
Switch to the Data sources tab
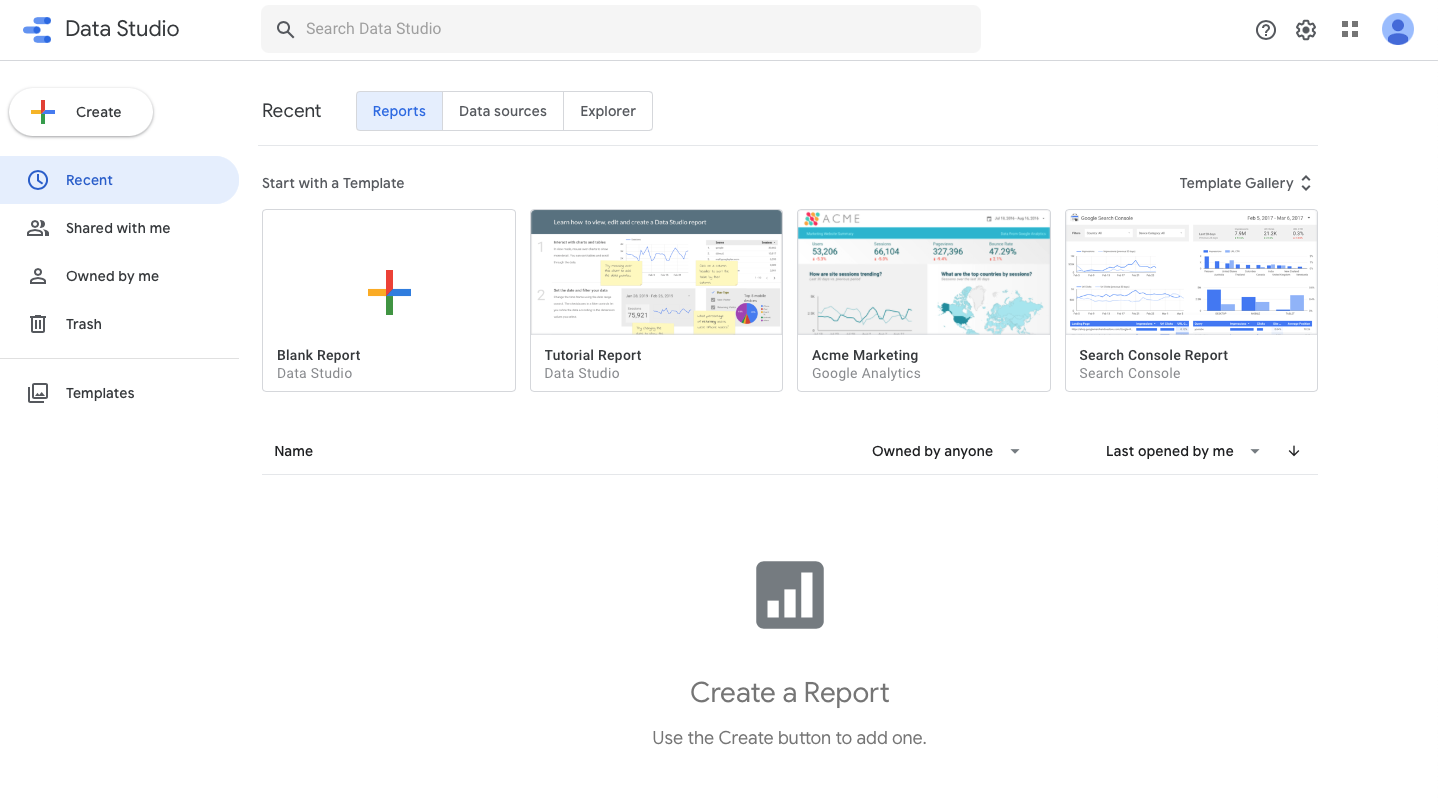pos(503,111)
